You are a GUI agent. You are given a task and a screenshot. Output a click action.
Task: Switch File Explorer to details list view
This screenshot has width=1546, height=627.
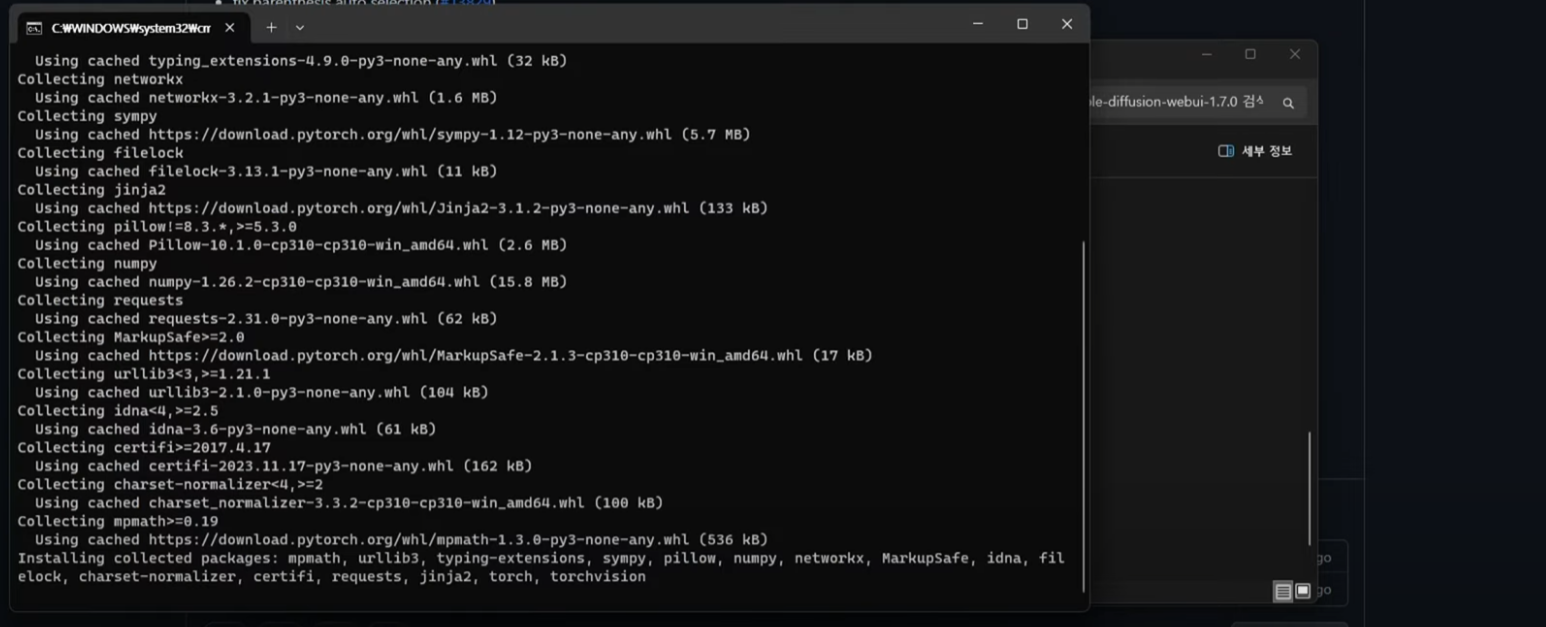point(1282,591)
